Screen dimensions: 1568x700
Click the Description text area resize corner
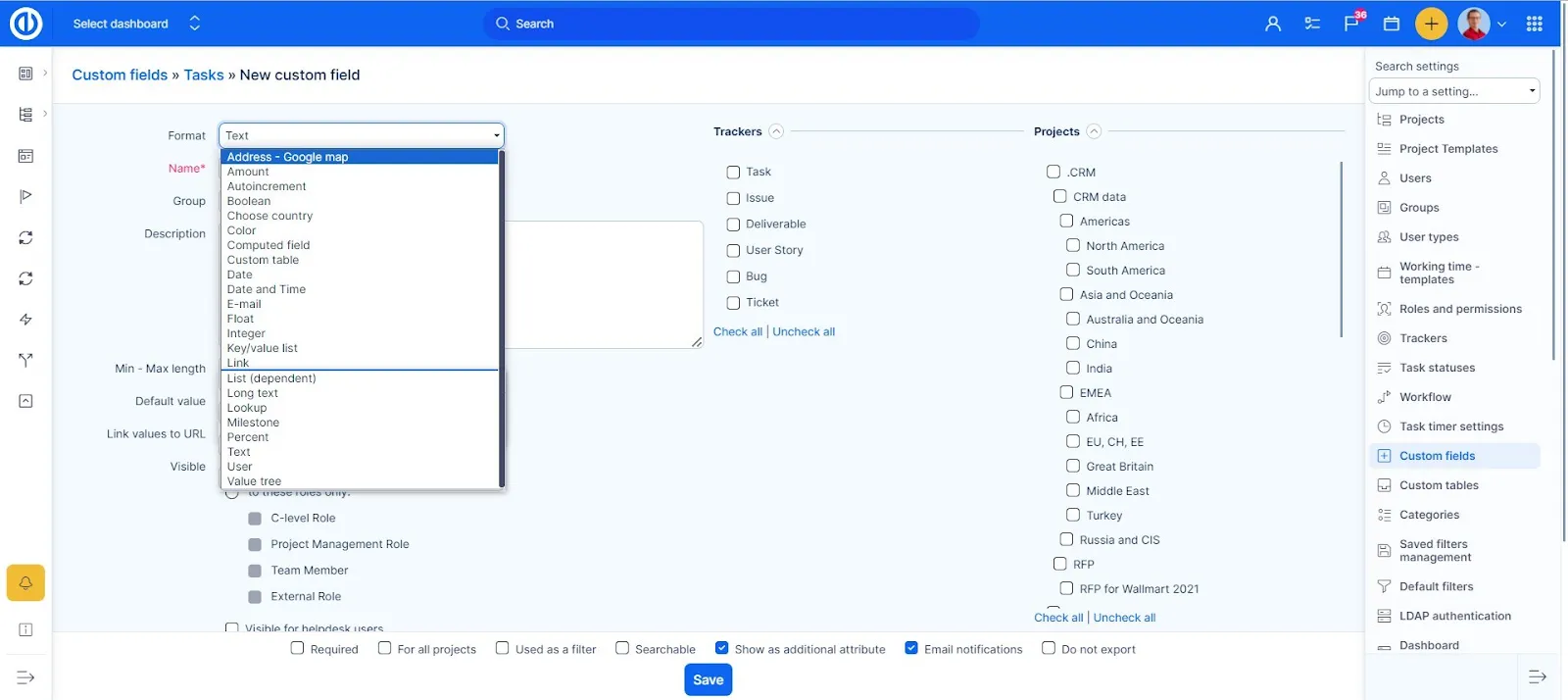click(x=697, y=342)
